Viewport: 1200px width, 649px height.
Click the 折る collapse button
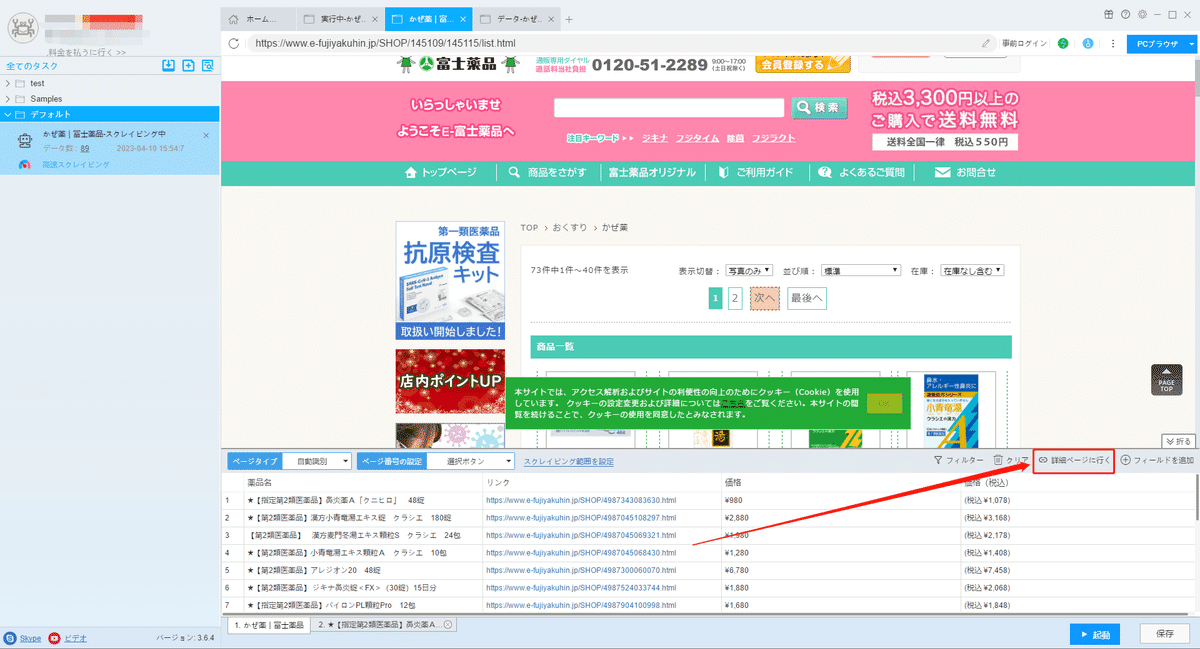(1179, 441)
